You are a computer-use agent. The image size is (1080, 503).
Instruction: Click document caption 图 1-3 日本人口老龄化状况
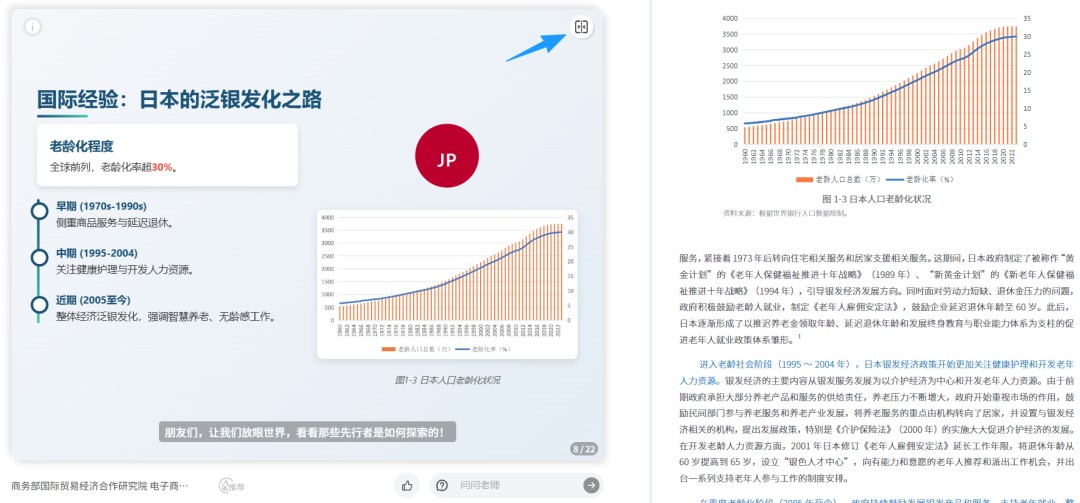tap(877, 199)
